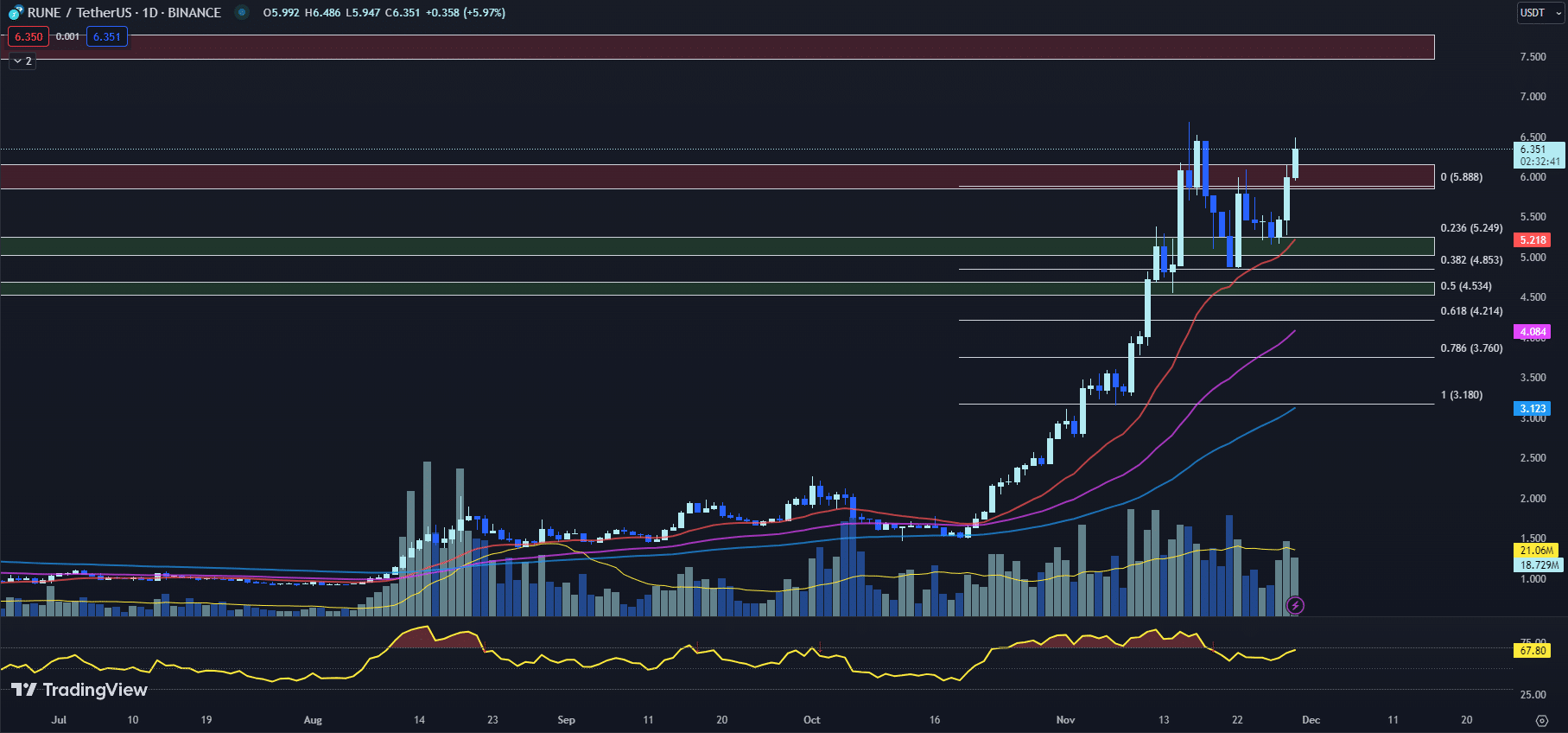
Task: Open chart settings hexagon gear icon
Action: click(1542, 720)
